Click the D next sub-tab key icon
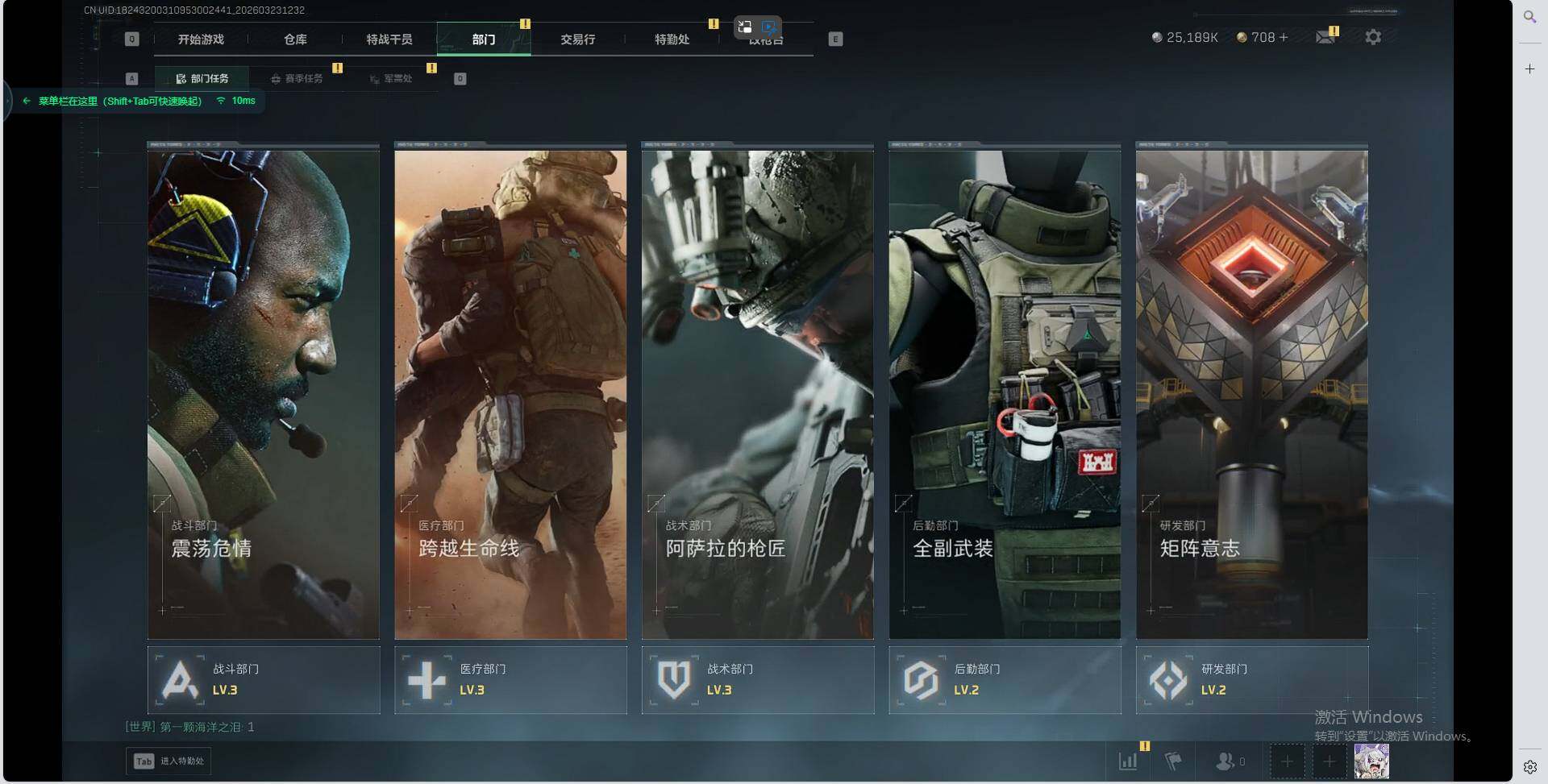Viewport: 1548px width, 784px height. click(x=460, y=79)
